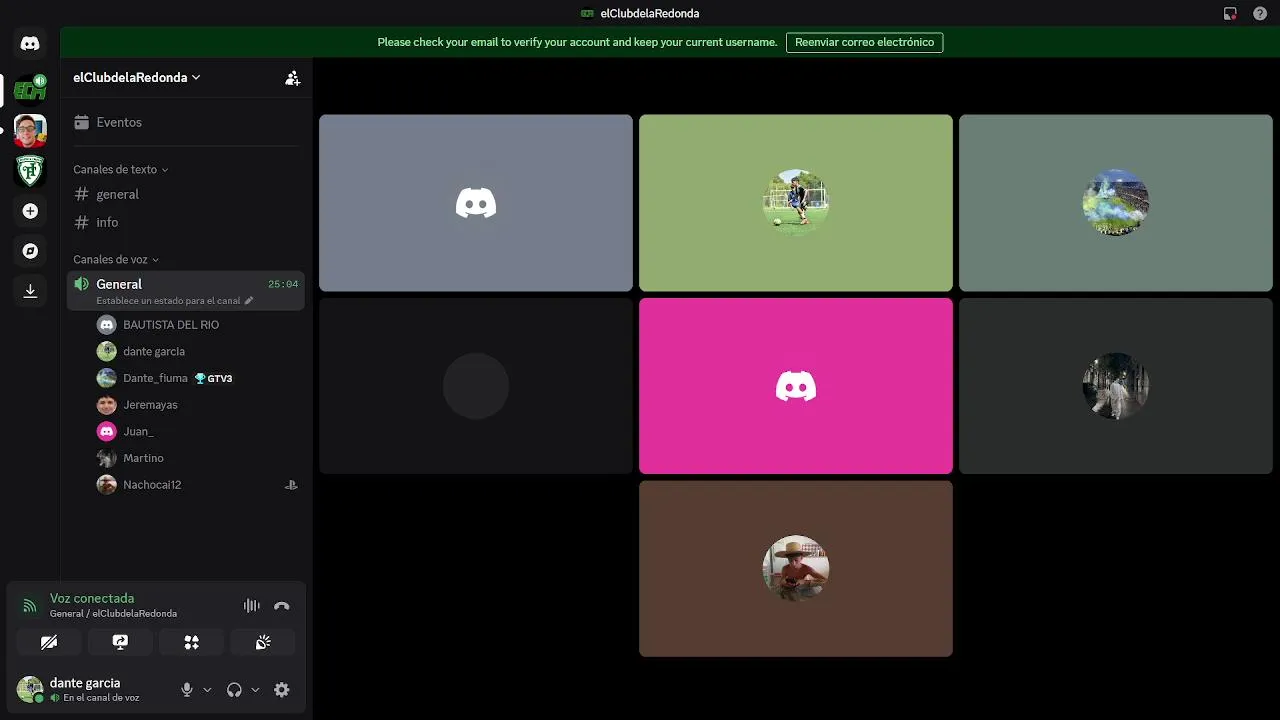Select the General voice channel
Viewport: 1280px width, 720px height.
coord(186,290)
